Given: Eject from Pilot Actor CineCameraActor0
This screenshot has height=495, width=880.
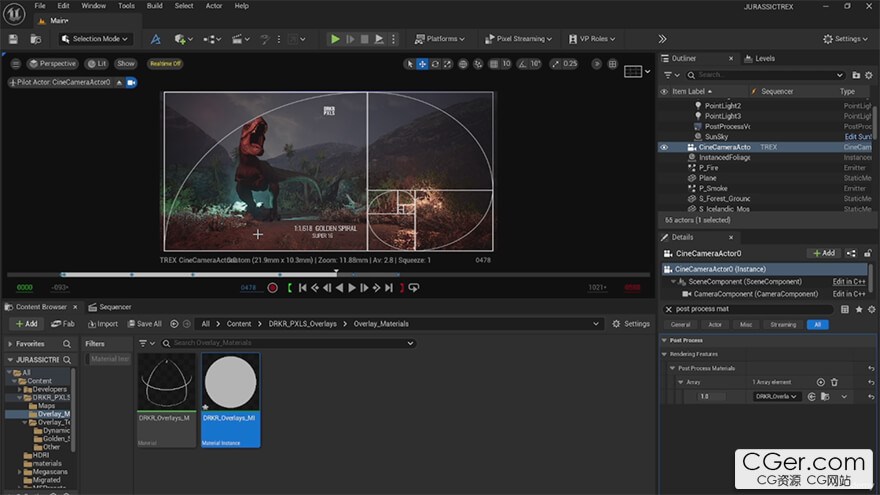Looking at the screenshot, I should (120, 82).
